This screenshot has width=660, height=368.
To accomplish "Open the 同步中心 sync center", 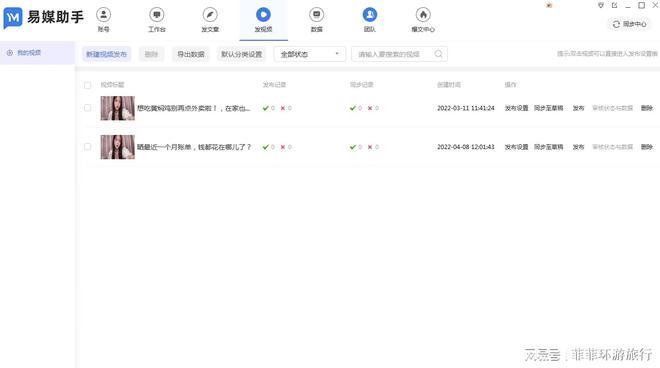I will pos(629,24).
